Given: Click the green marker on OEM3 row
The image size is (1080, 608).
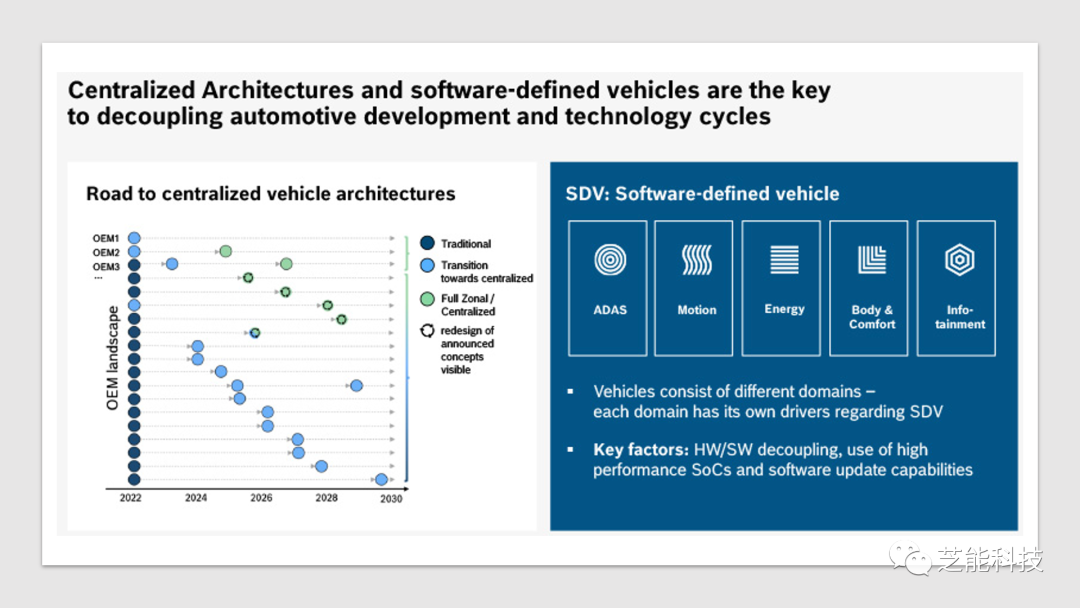Looking at the screenshot, I should (x=287, y=264).
